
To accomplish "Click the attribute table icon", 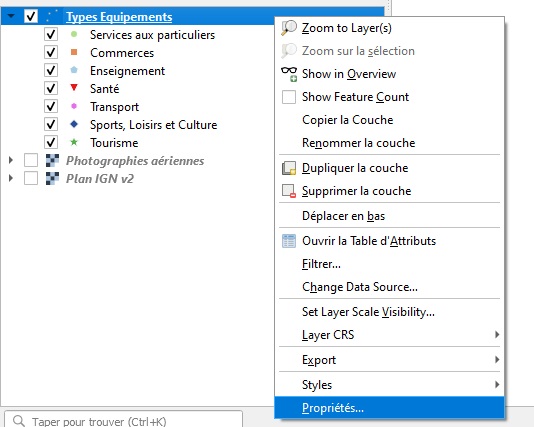I will click(289, 241).
